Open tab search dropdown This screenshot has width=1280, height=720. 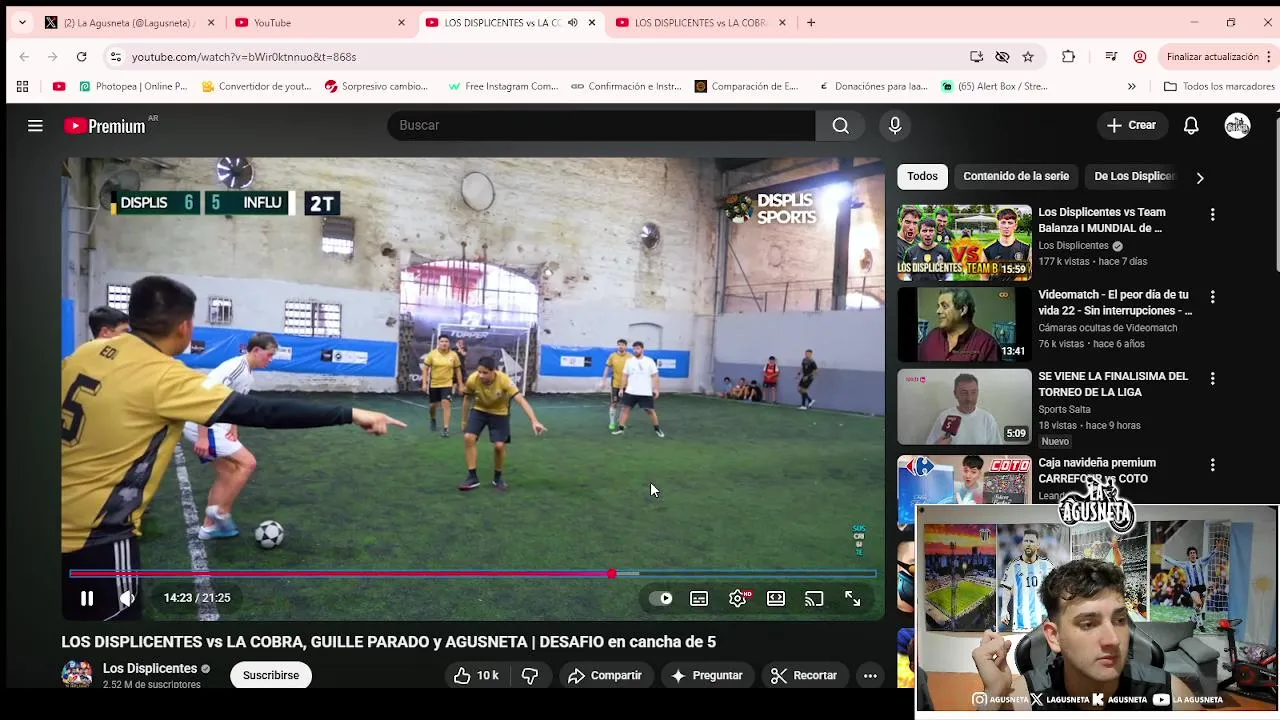pyautogui.click(x=22, y=22)
